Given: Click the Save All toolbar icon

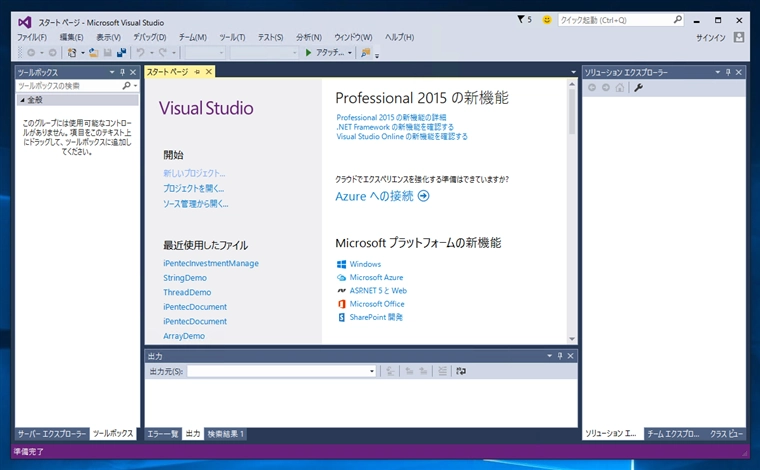Looking at the screenshot, I should 121,52.
